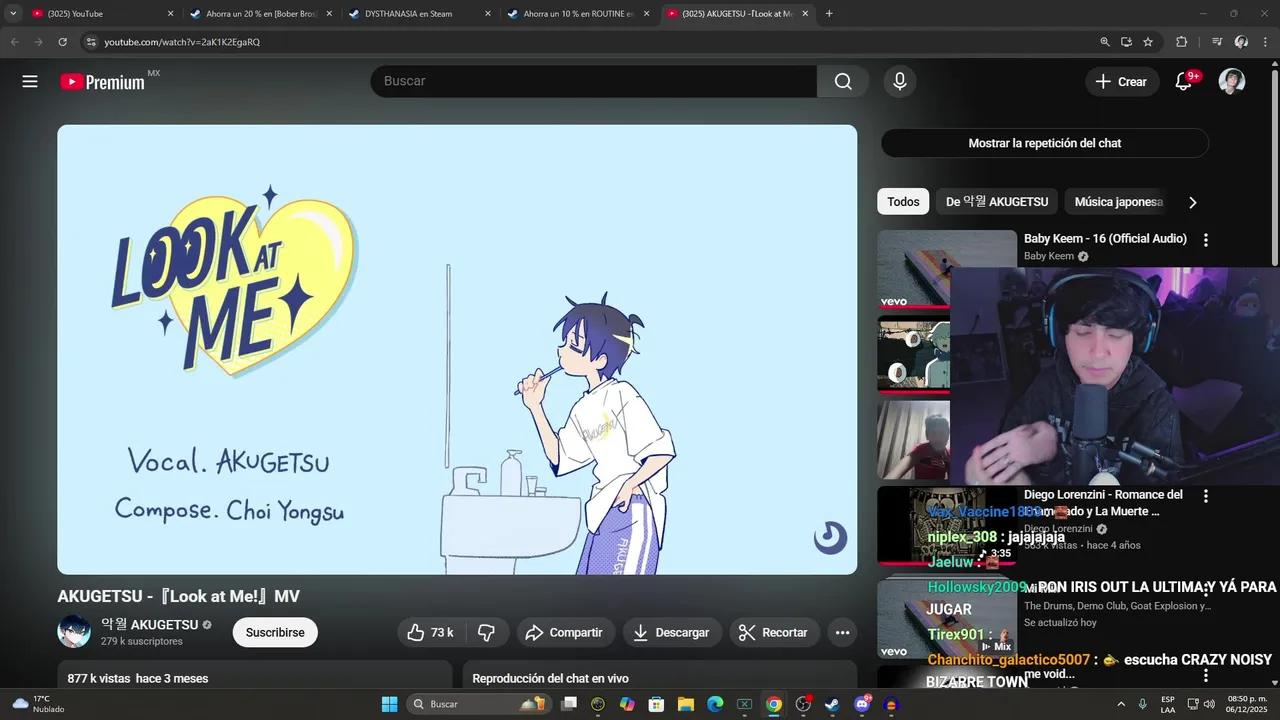Viewport: 1280px width, 720px height.
Task: Go back in browser history
Action: 14,42
